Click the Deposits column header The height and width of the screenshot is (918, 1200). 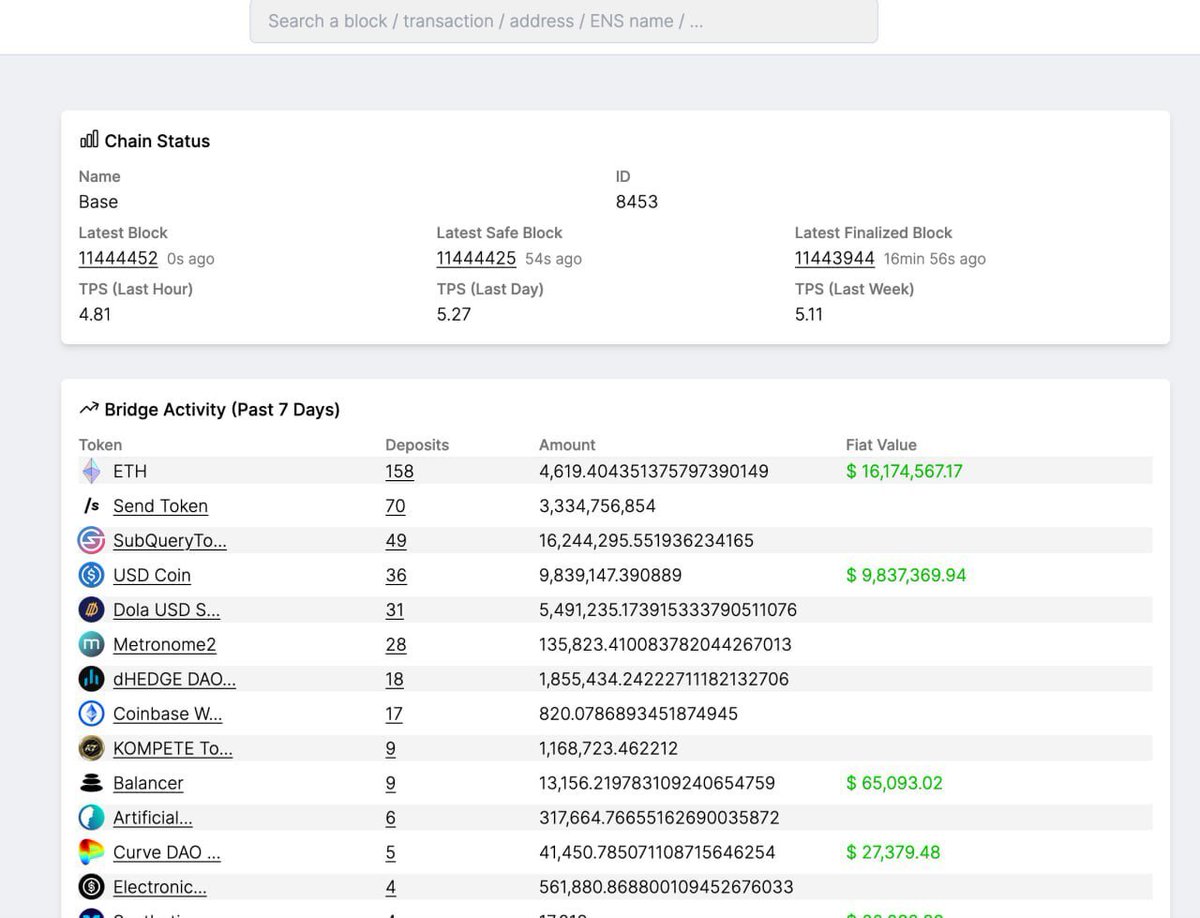click(x=417, y=445)
